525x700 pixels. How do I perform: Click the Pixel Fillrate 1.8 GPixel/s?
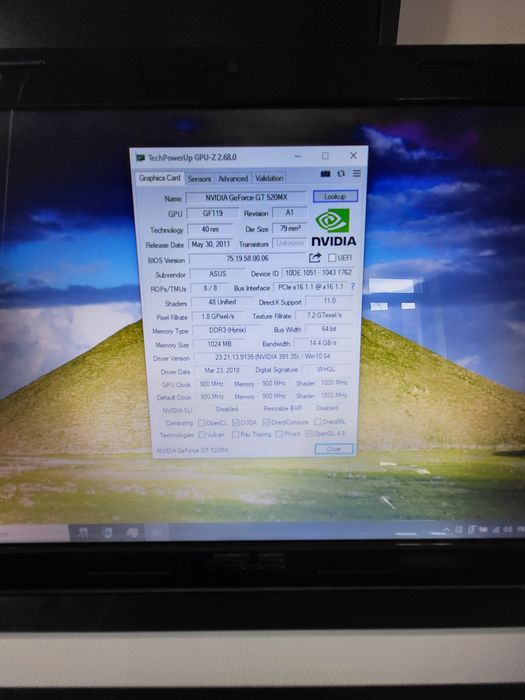coord(217,317)
